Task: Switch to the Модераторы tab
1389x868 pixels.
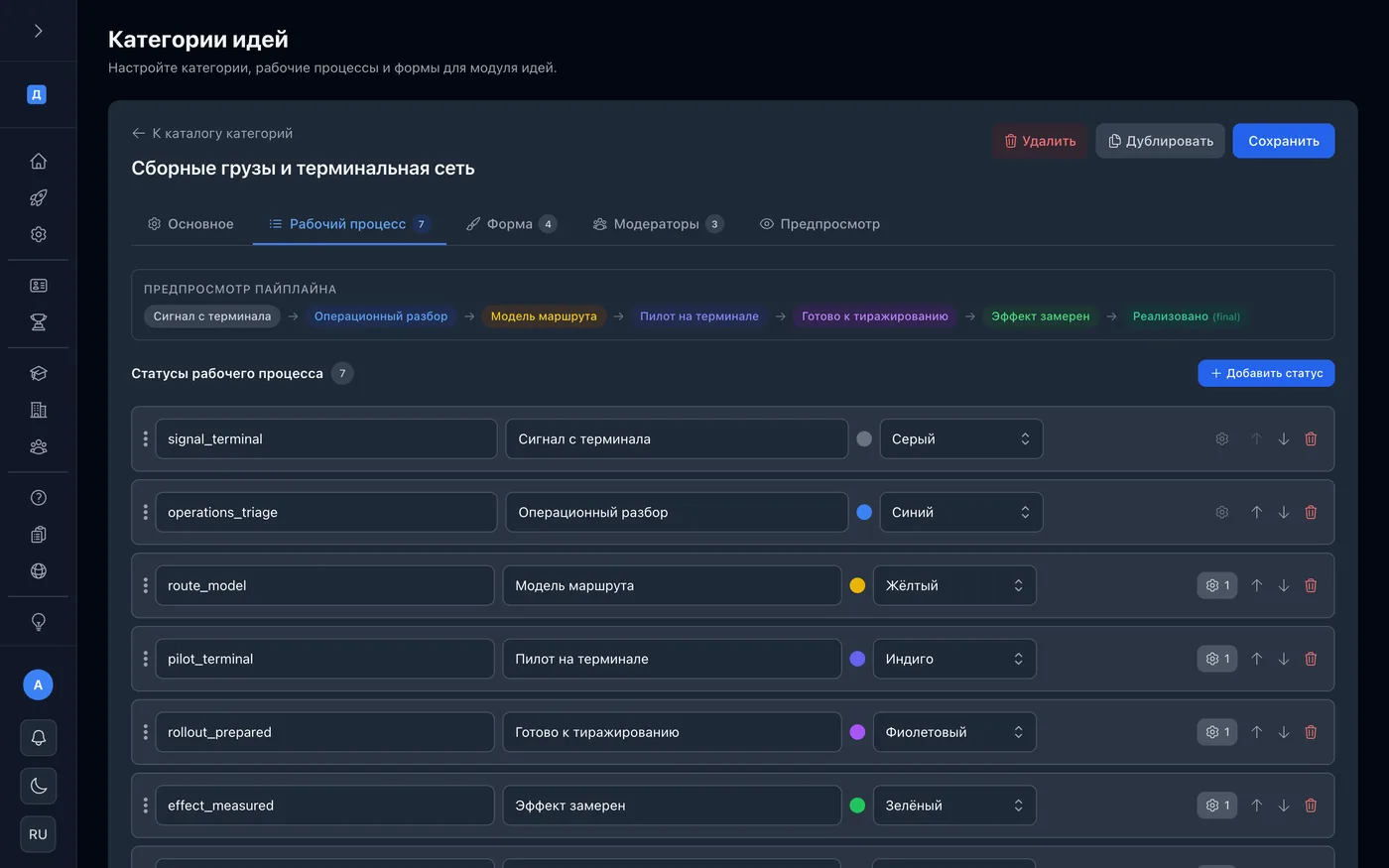Action: click(658, 224)
